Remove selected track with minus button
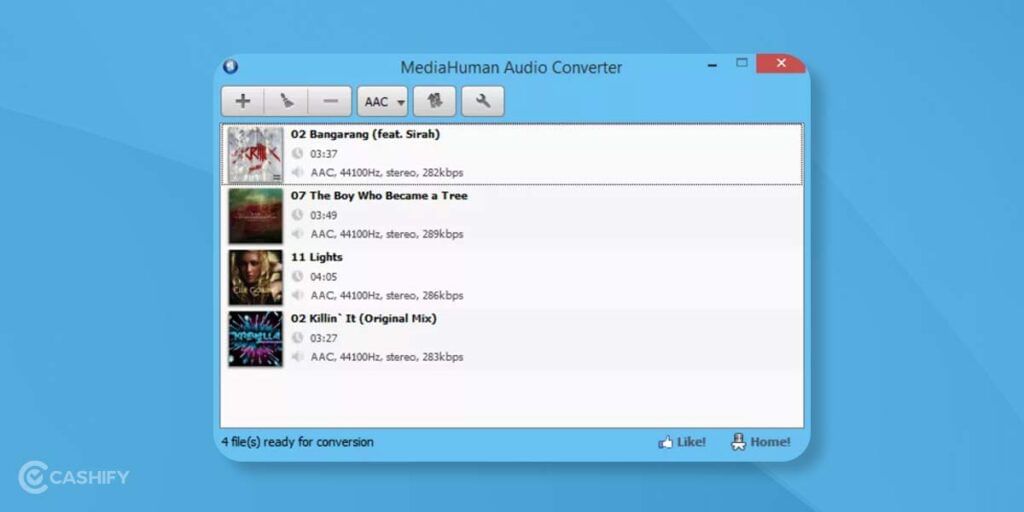Image resolution: width=1024 pixels, height=512 pixels. (330, 101)
